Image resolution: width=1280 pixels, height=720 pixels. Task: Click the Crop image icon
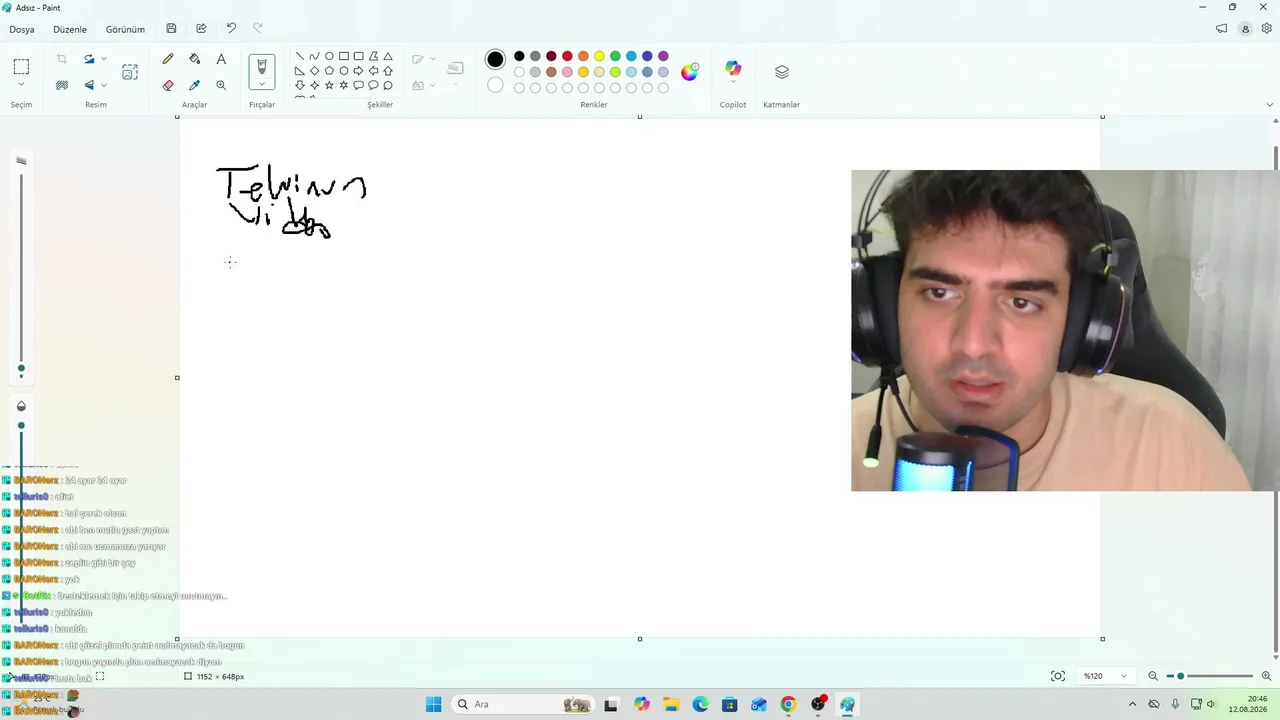[x=62, y=59]
